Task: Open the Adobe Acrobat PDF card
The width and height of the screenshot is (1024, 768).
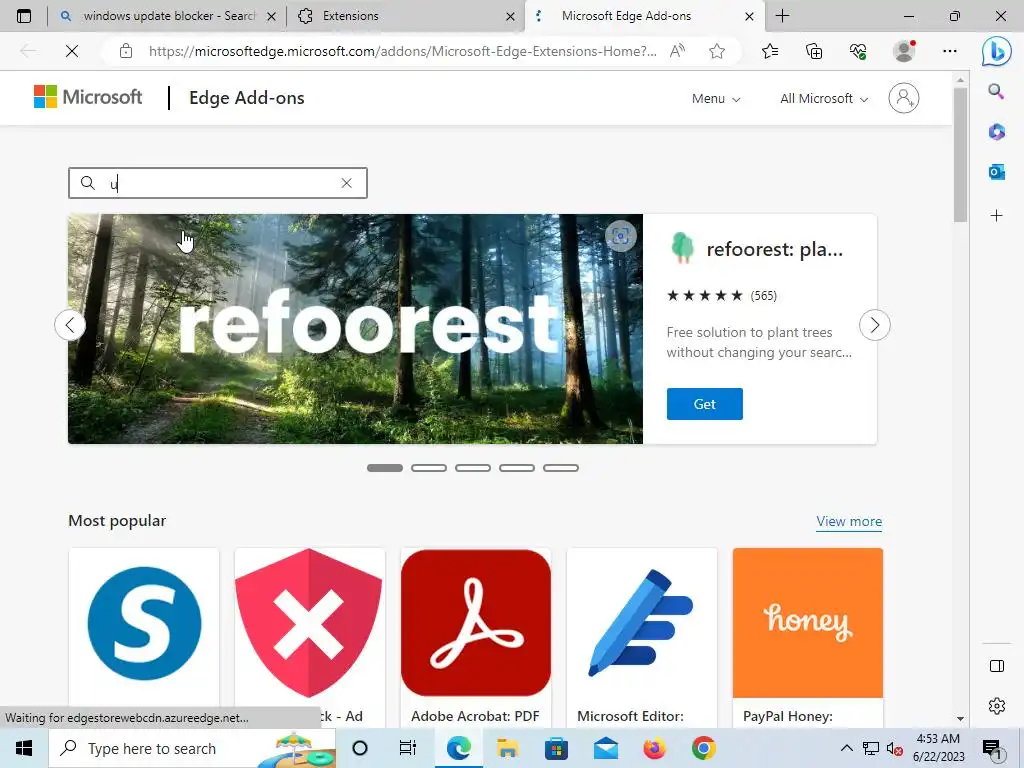Action: coord(475,637)
